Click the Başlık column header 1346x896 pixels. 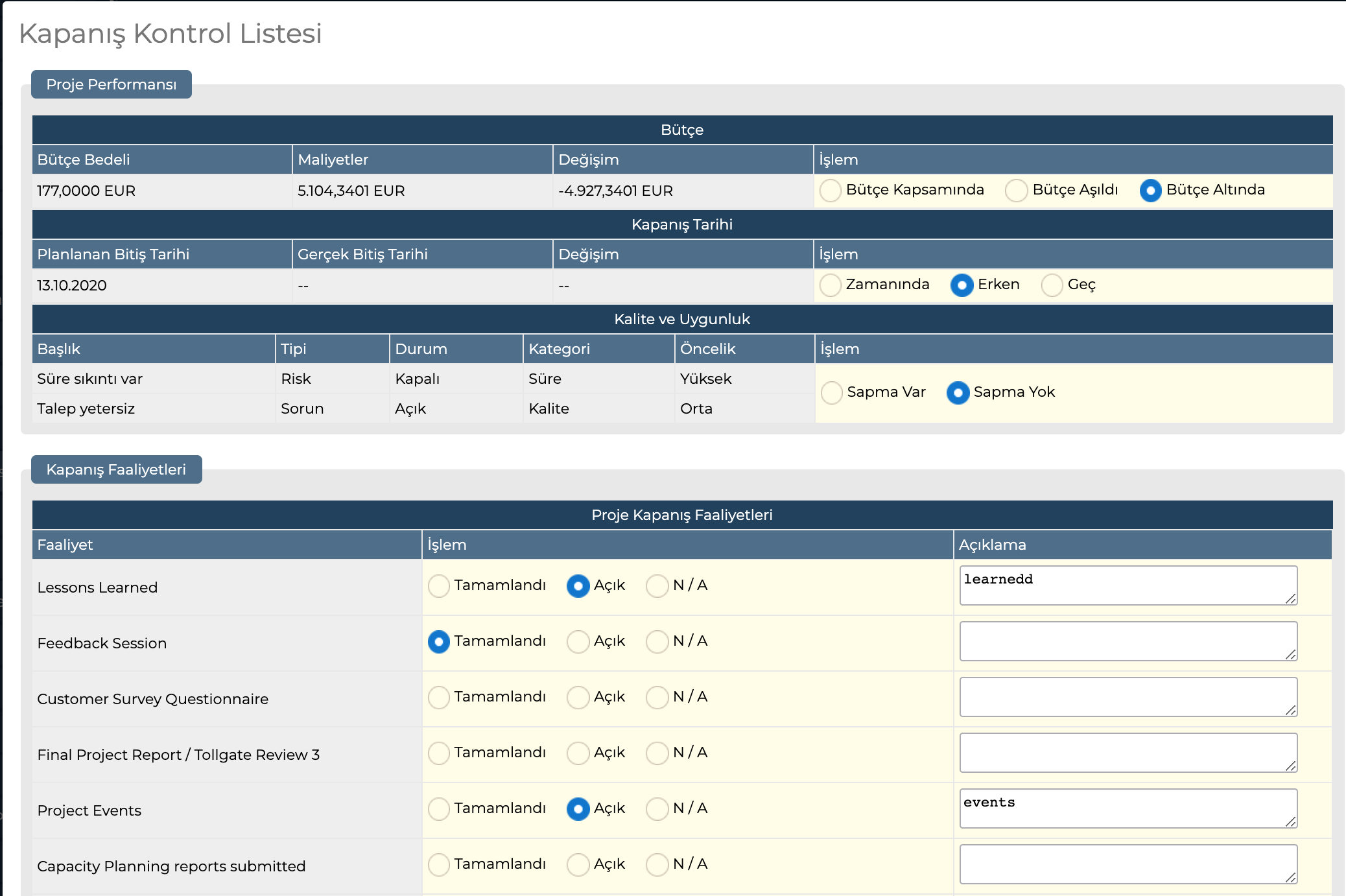pyautogui.click(x=154, y=349)
